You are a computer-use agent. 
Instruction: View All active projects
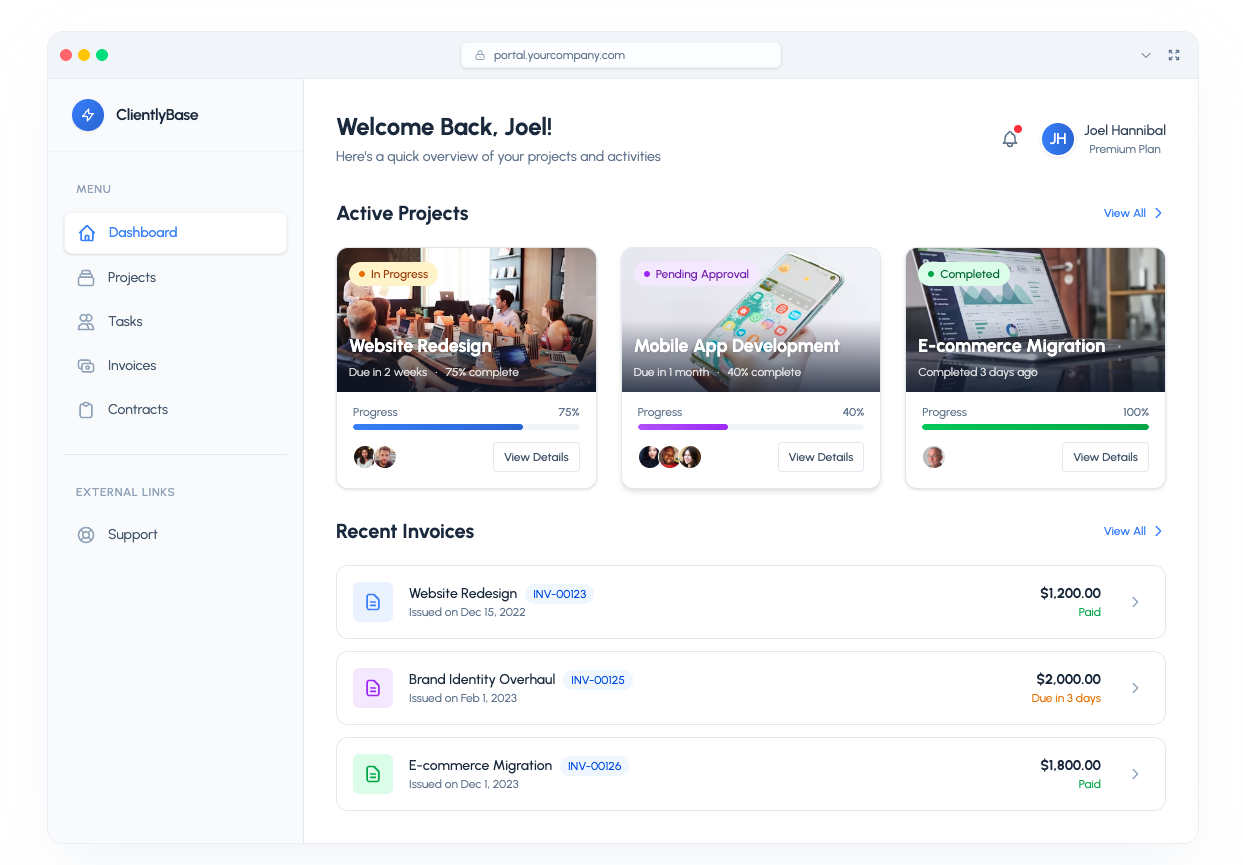tap(1131, 213)
